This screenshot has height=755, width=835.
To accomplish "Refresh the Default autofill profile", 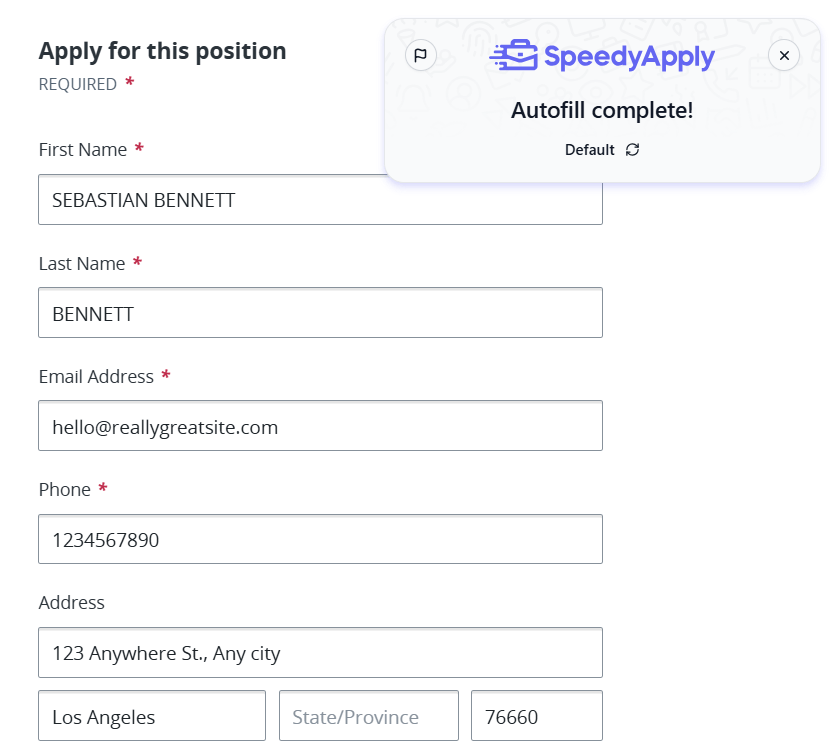I will point(630,149).
